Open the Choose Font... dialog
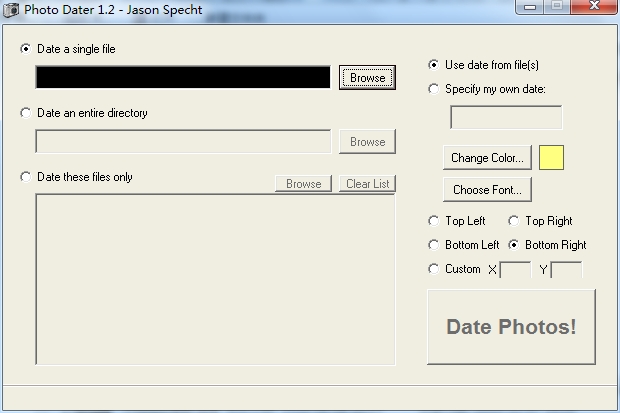620x413 pixels. [487, 189]
